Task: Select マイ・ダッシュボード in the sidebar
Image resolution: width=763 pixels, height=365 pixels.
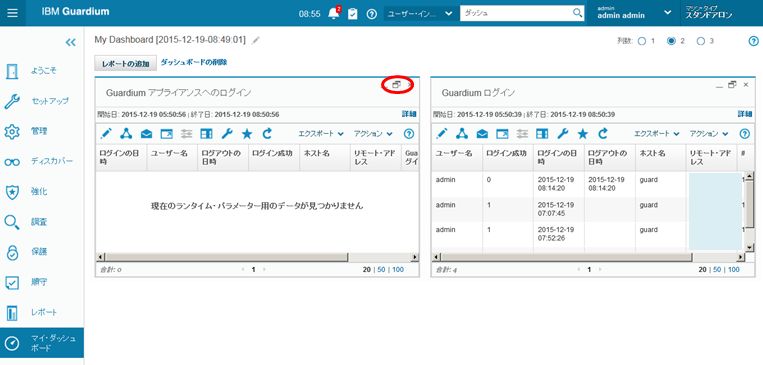Action: click(x=42, y=343)
